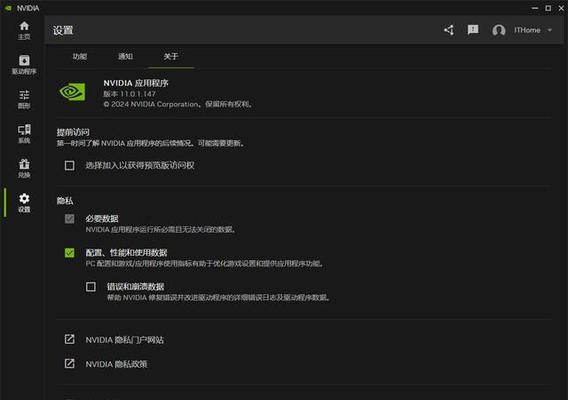
Task: Minimize the NVIDIA window
Action: pos(535,8)
